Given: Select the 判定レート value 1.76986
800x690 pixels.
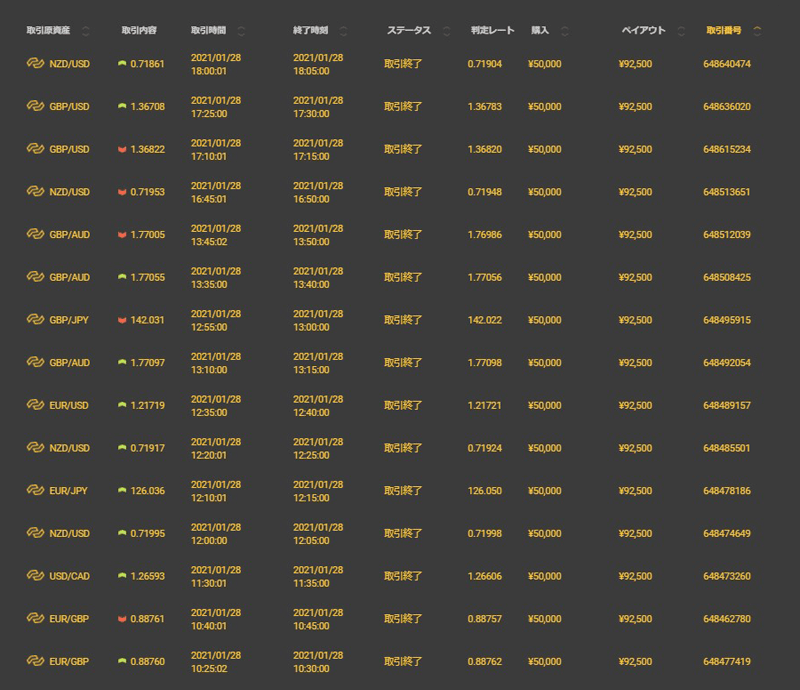Looking at the screenshot, I should tap(486, 235).
